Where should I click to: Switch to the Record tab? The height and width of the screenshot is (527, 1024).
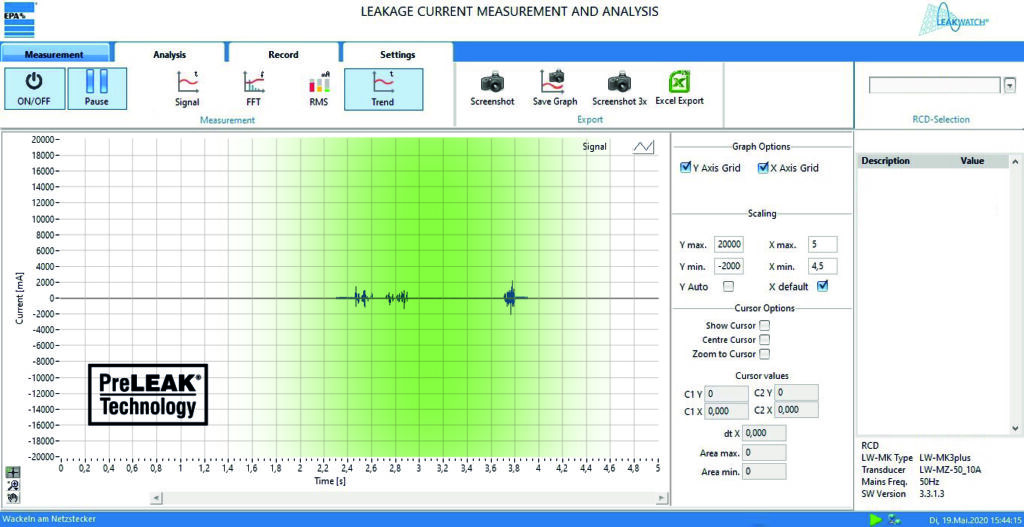pos(283,54)
